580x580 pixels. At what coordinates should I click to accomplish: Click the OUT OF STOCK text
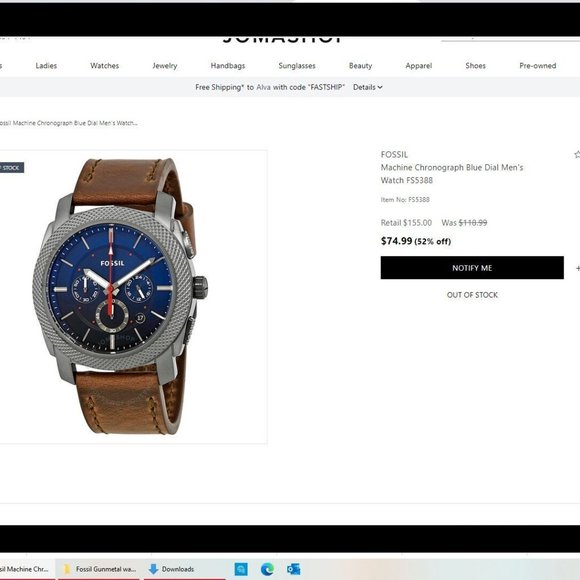click(472, 295)
